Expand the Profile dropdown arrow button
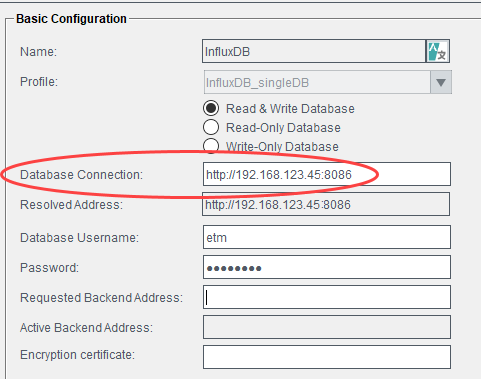 441,82
